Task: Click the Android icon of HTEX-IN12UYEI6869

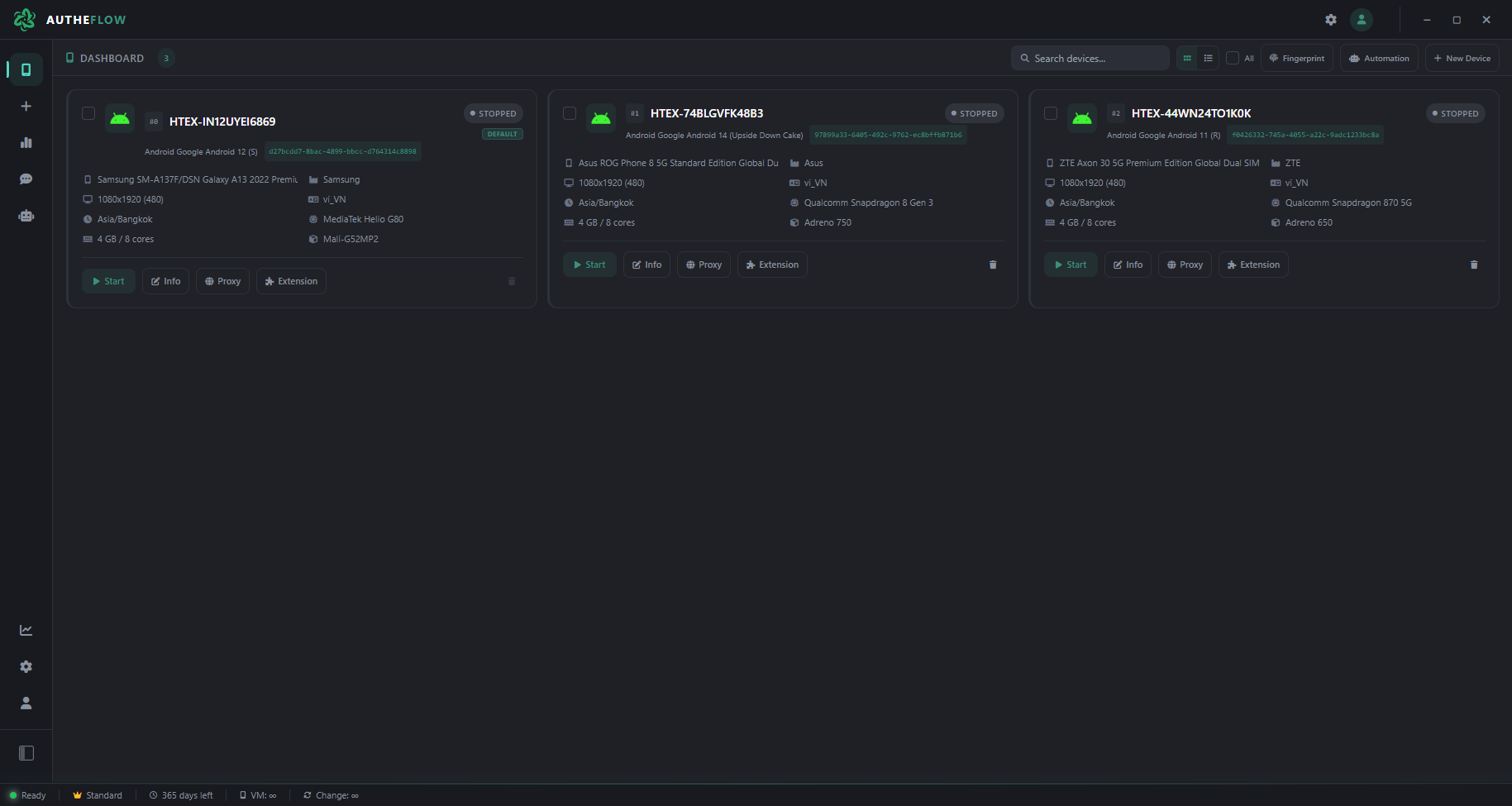Action: [x=120, y=119]
